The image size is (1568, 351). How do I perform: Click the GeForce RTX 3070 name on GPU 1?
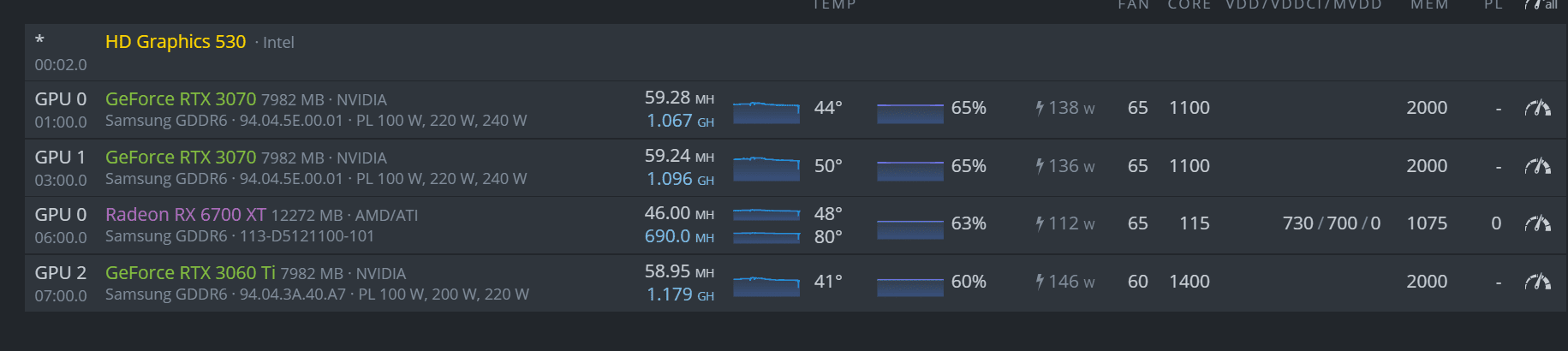point(181,158)
